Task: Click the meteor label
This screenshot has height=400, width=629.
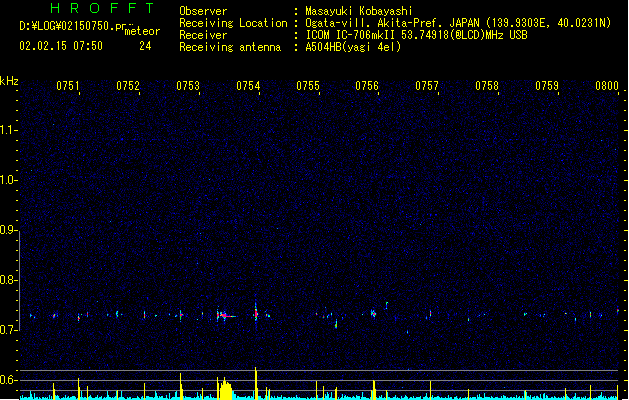Action: pos(142,31)
